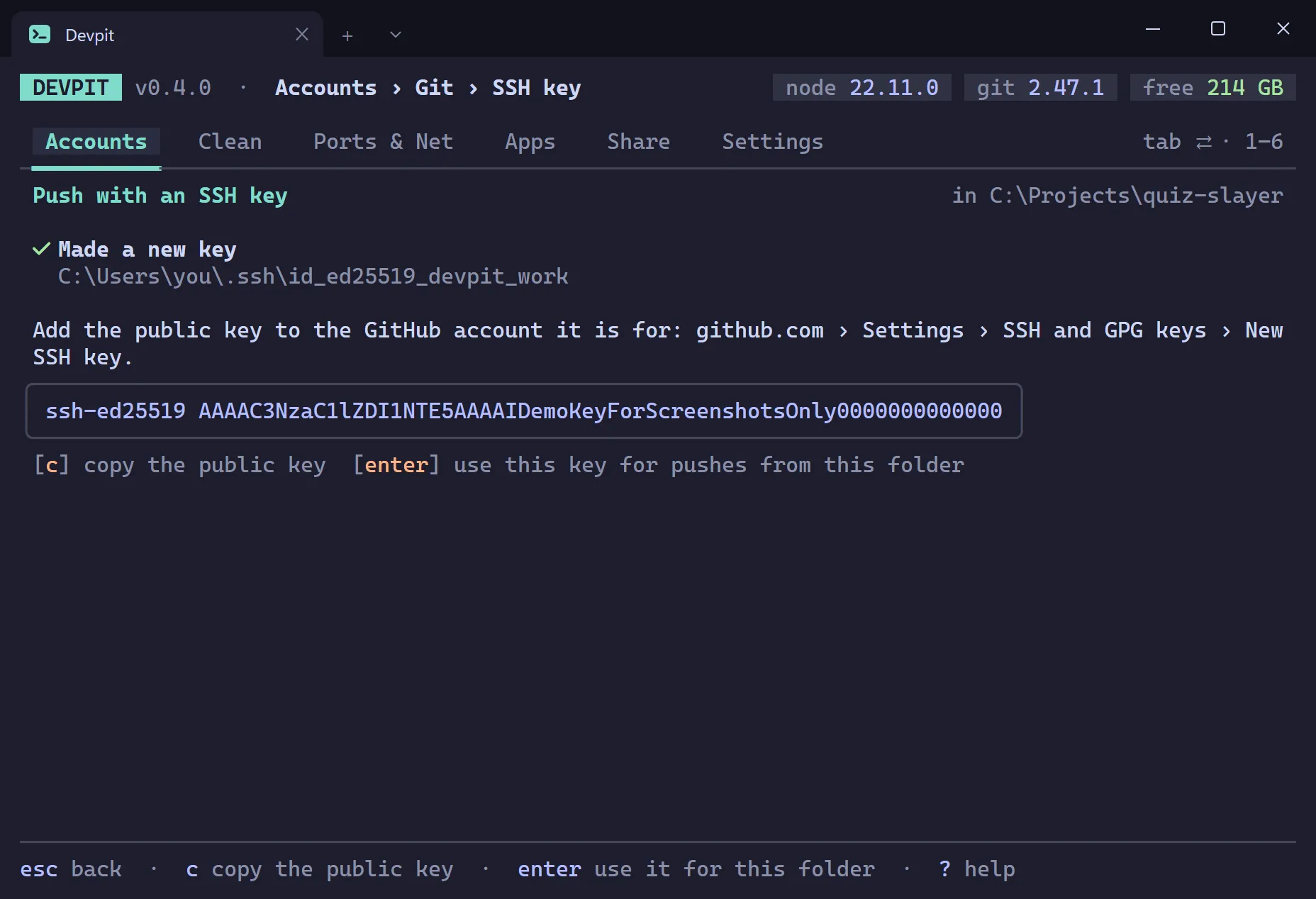Go to Accounts in the breadcrumb
The width and height of the screenshot is (1316, 899).
click(326, 88)
